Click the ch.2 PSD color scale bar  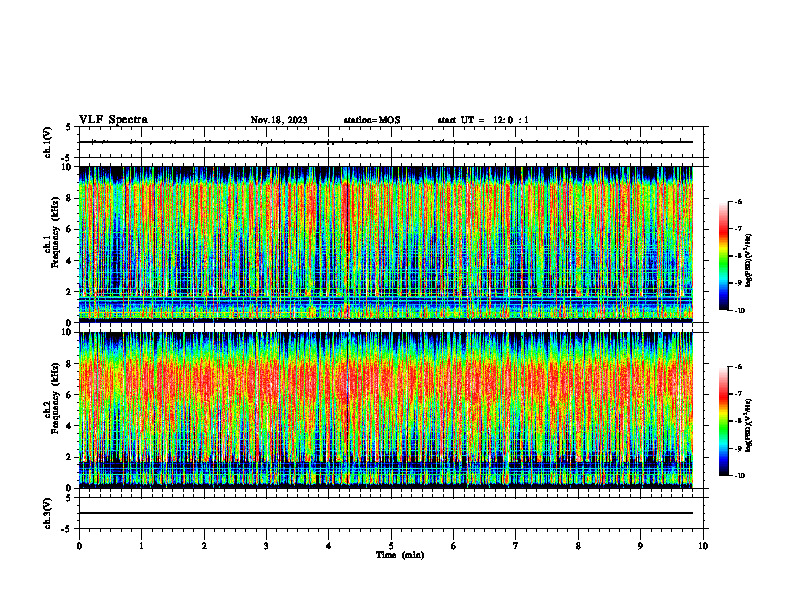click(x=723, y=421)
